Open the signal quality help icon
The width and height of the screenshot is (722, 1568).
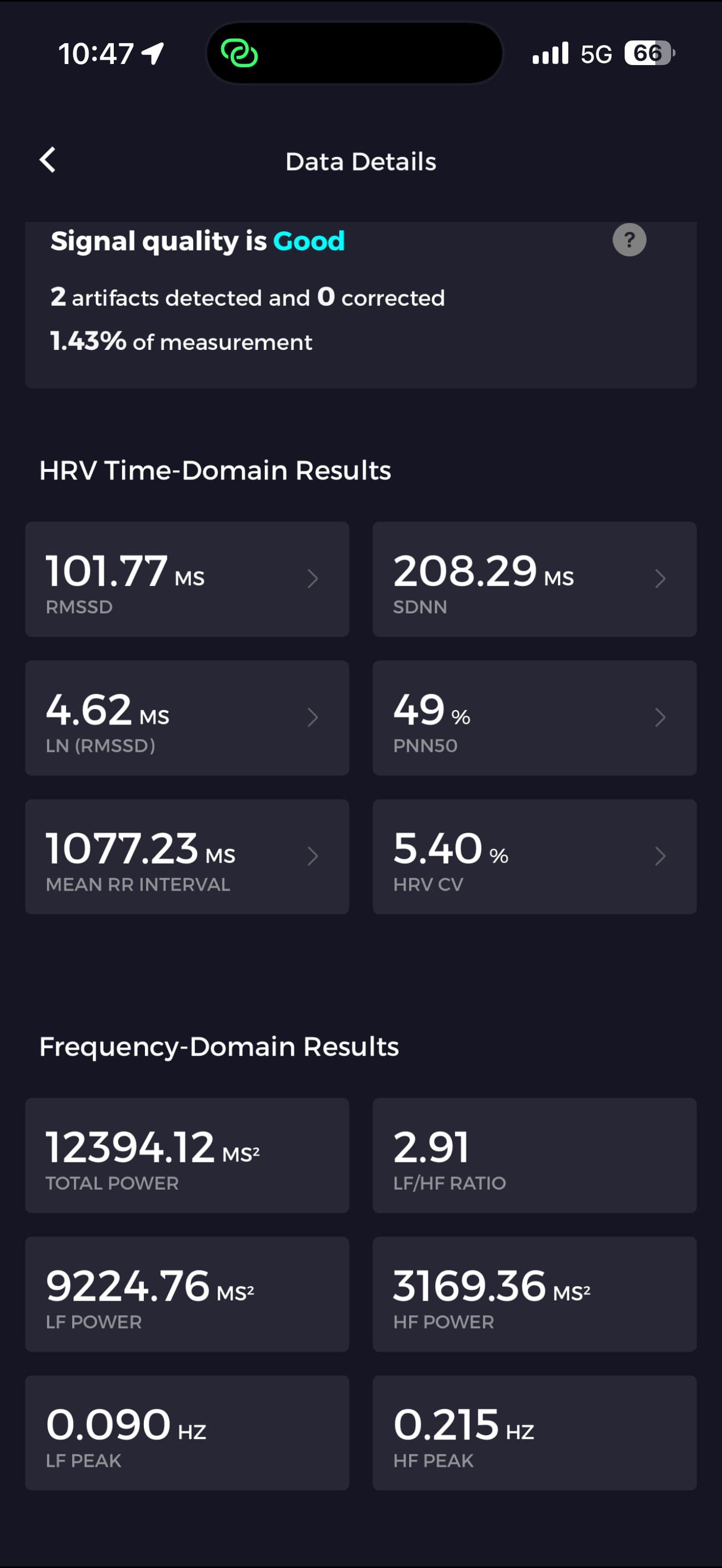coord(629,240)
